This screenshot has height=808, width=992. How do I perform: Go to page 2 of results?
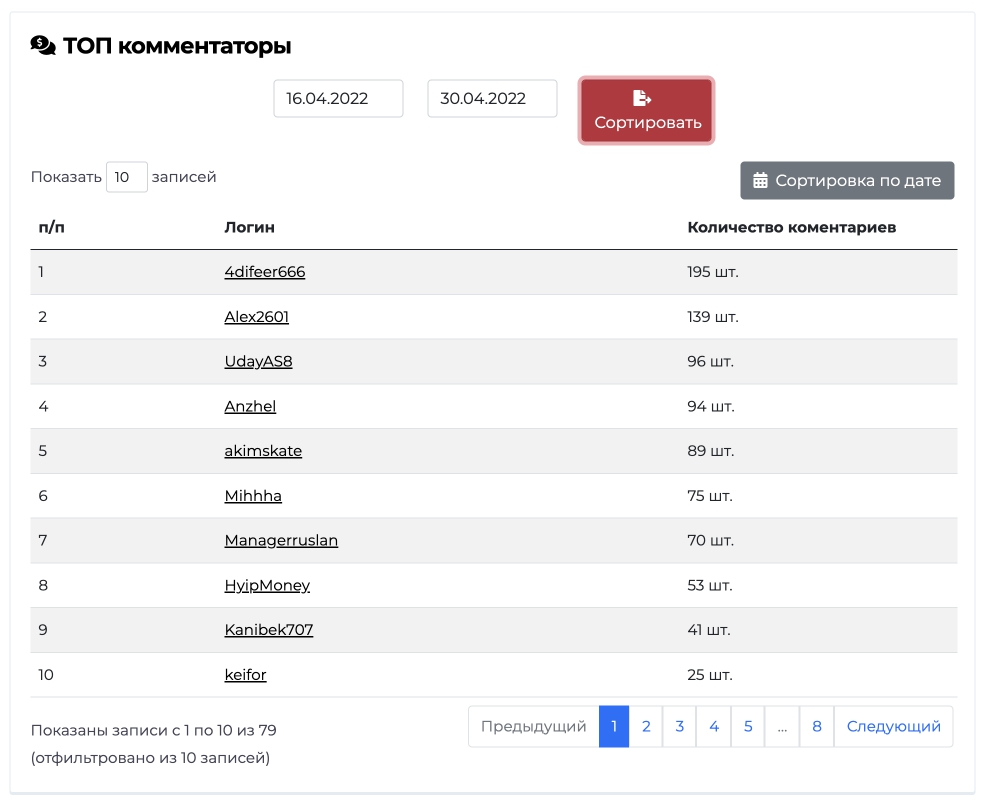(x=646, y=726)
